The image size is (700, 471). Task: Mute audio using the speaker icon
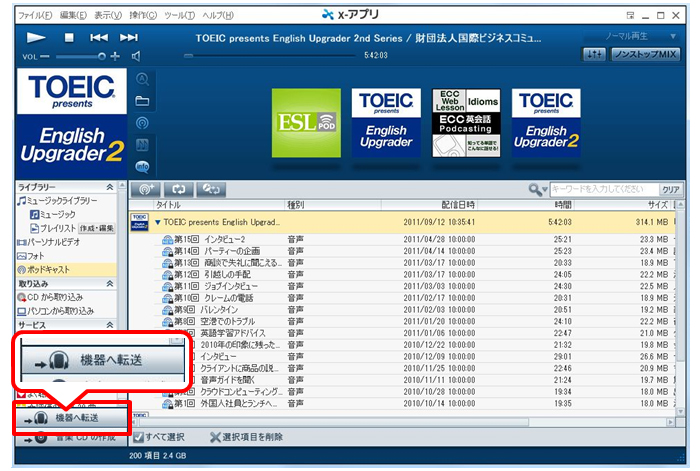point(136,56)
